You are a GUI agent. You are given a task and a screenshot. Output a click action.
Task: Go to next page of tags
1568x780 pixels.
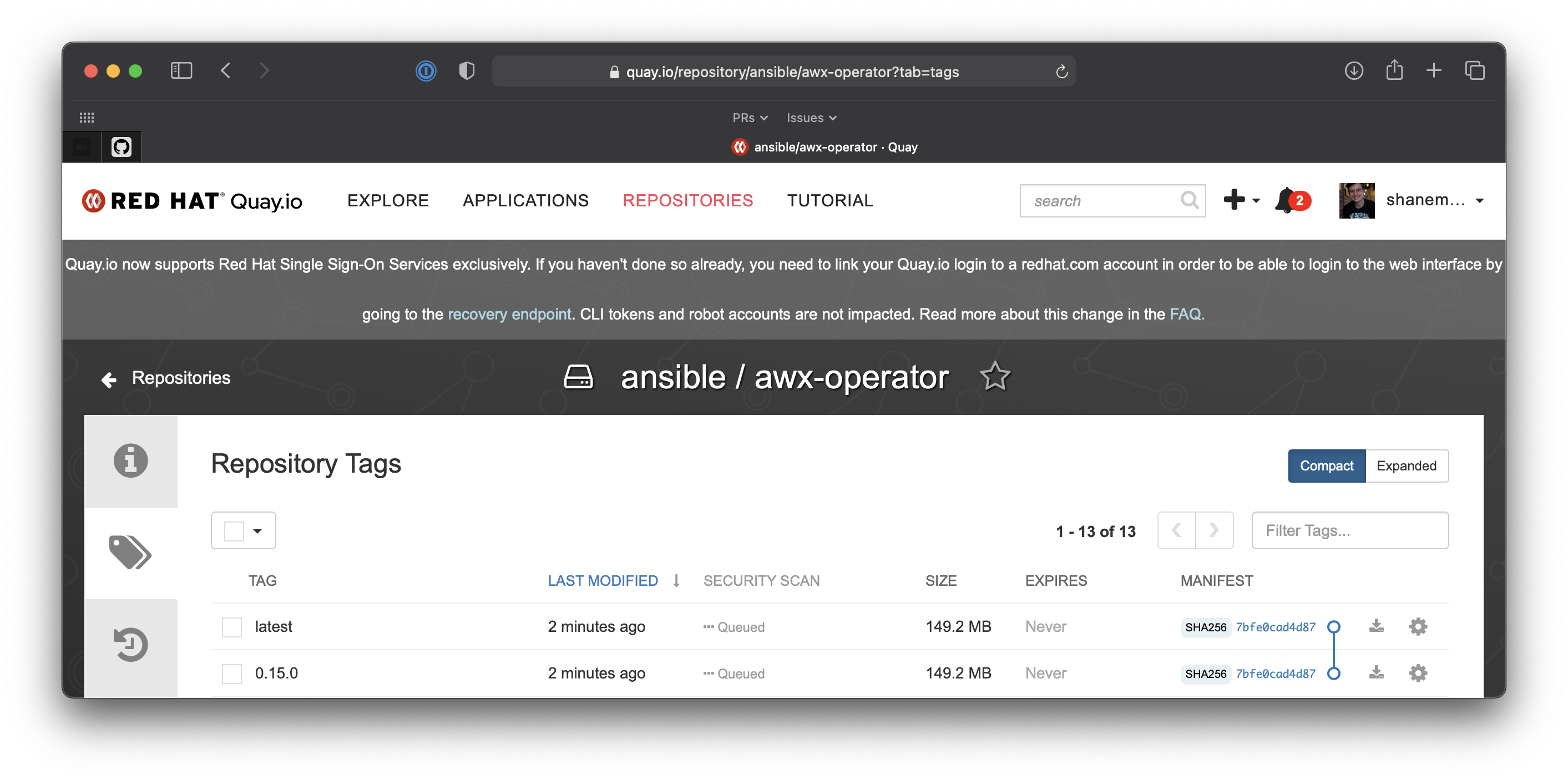click(x=1215, y=530)
